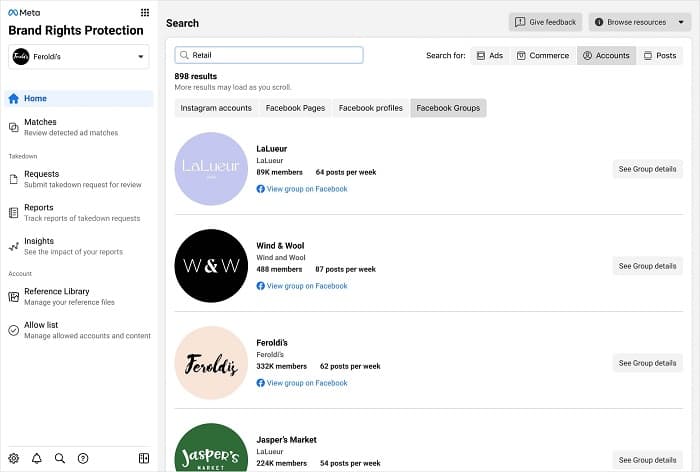Collapse sidebar using the panel toggle icon
Screen dimensions: 700x472
[144, 458]
